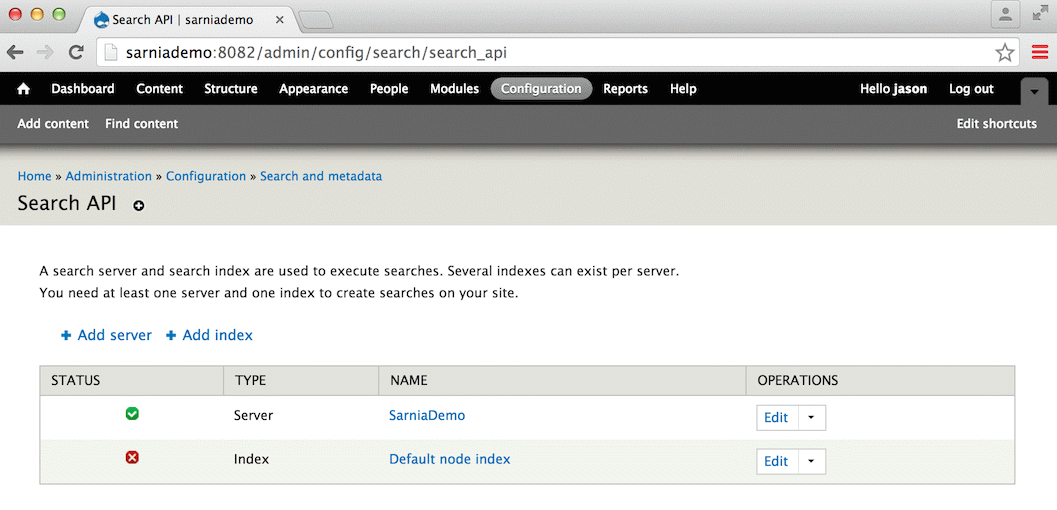Viewport: 1057px width, 510px height.
Task: Open the Chrome user profile icon
Action: (x=1005, y=14)
